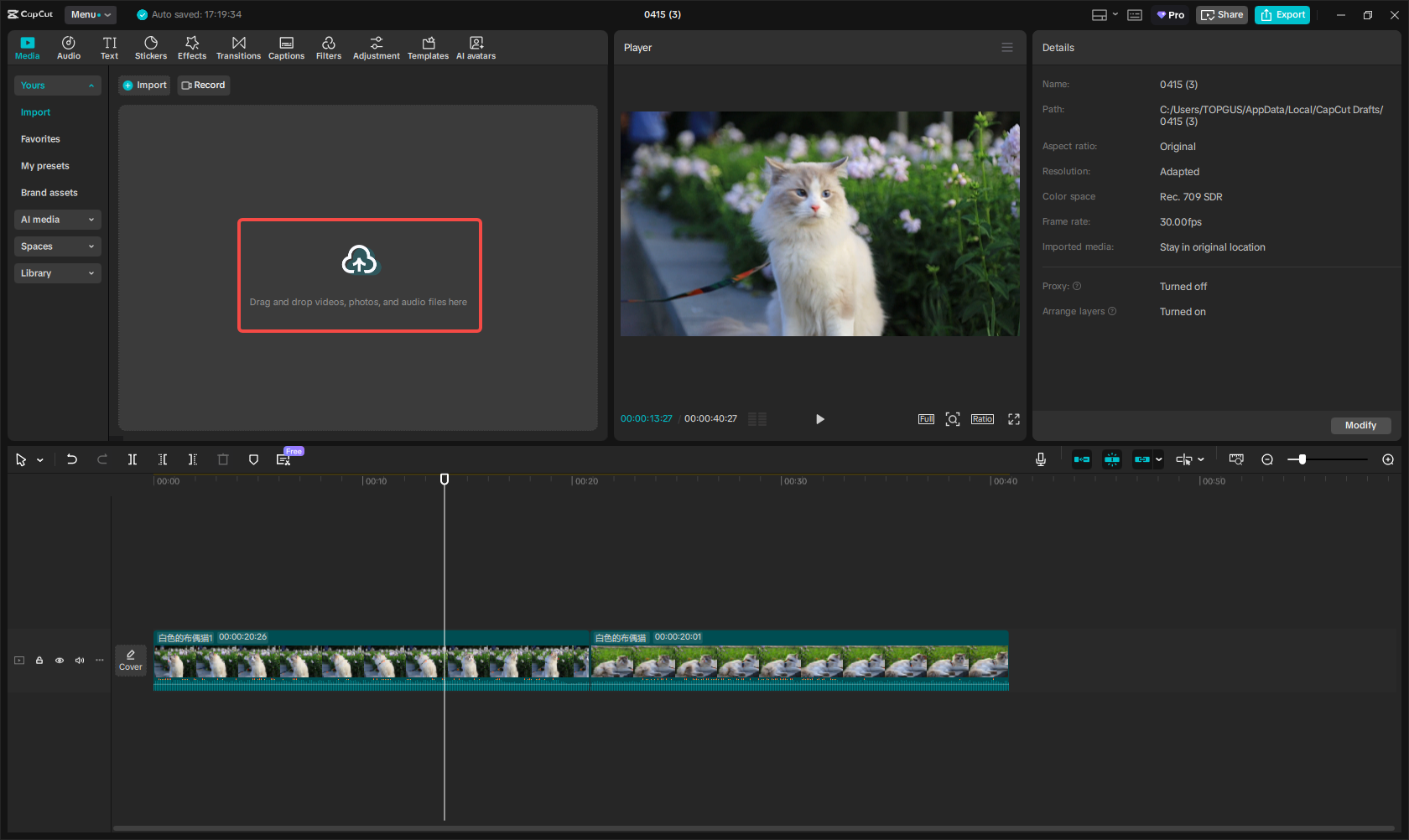Lock the main video track
Screen dimensions: 1409x840
pyautogui.click(x=39, y=661)
